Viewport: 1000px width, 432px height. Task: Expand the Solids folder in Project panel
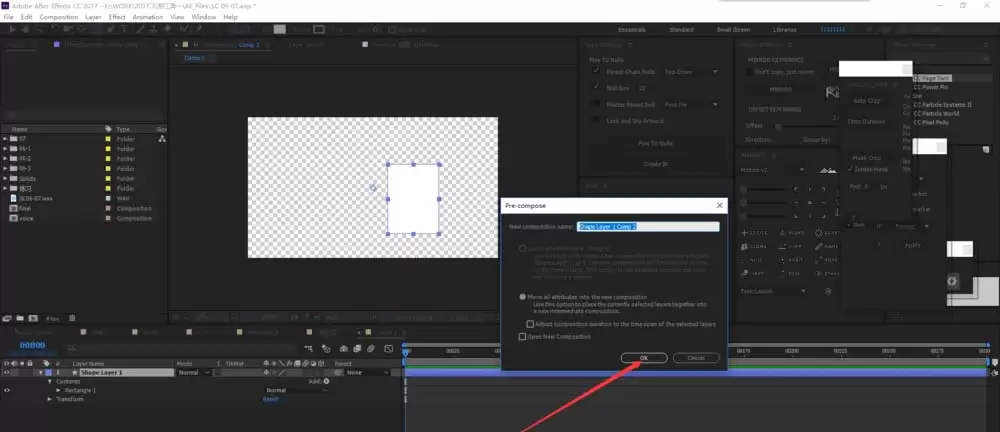click(x=6, y=179)
